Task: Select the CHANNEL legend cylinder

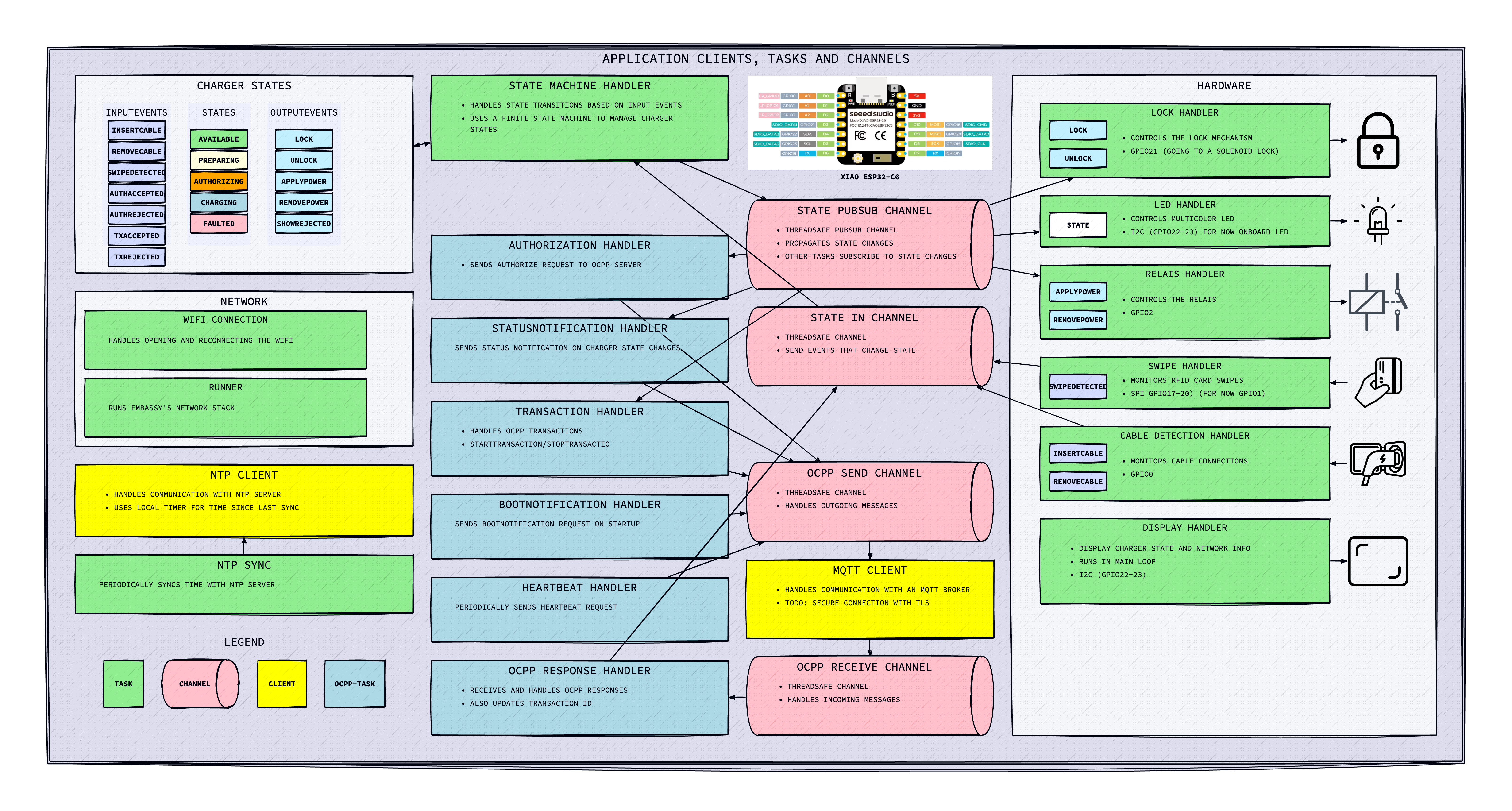Action: (x=200, y=684)
